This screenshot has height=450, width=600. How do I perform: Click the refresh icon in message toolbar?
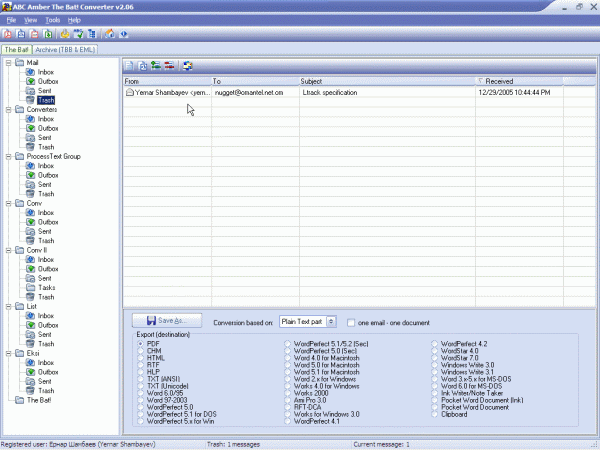(188, 66)
